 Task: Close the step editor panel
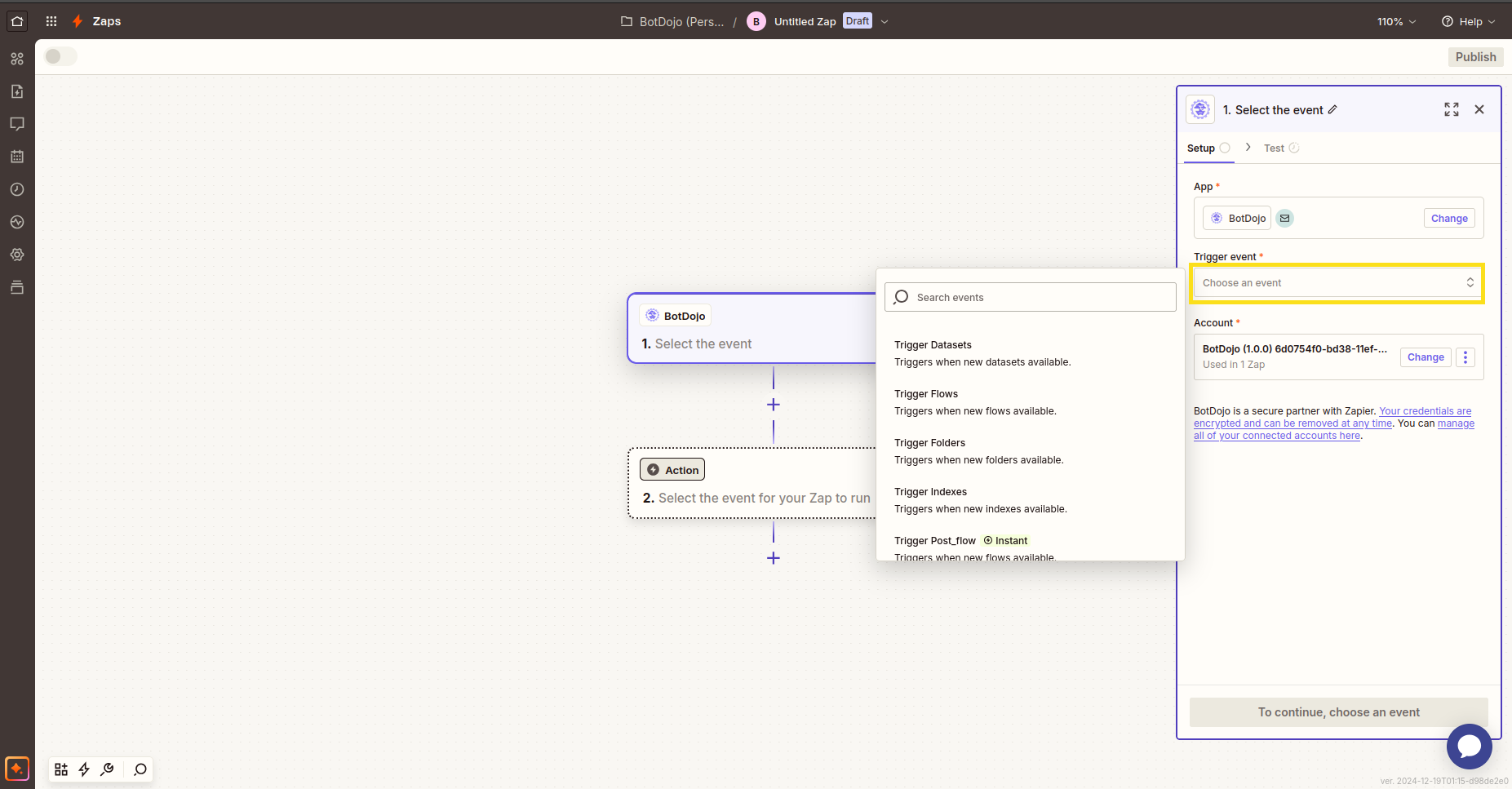pos(1479,109)
